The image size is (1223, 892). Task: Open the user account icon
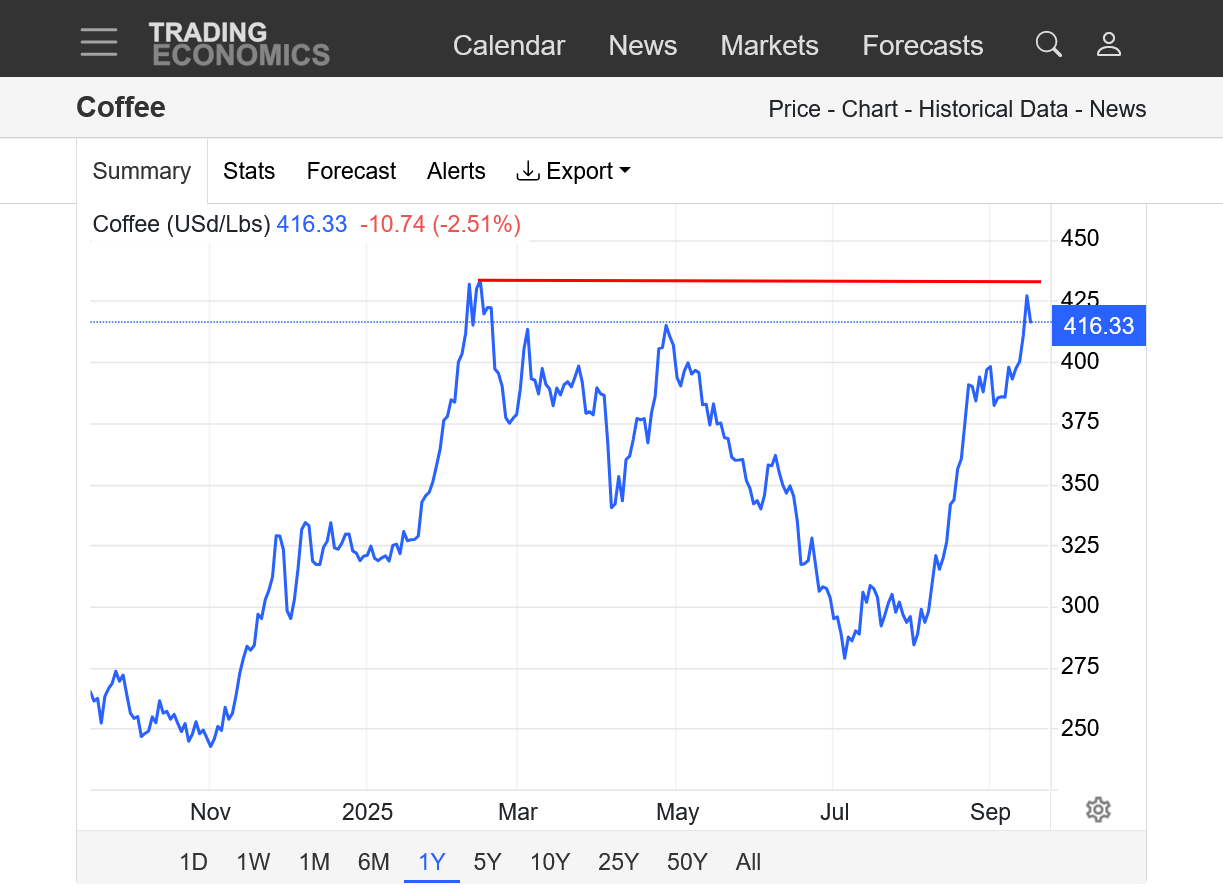pyautogui.click(x=1109, y=44)
